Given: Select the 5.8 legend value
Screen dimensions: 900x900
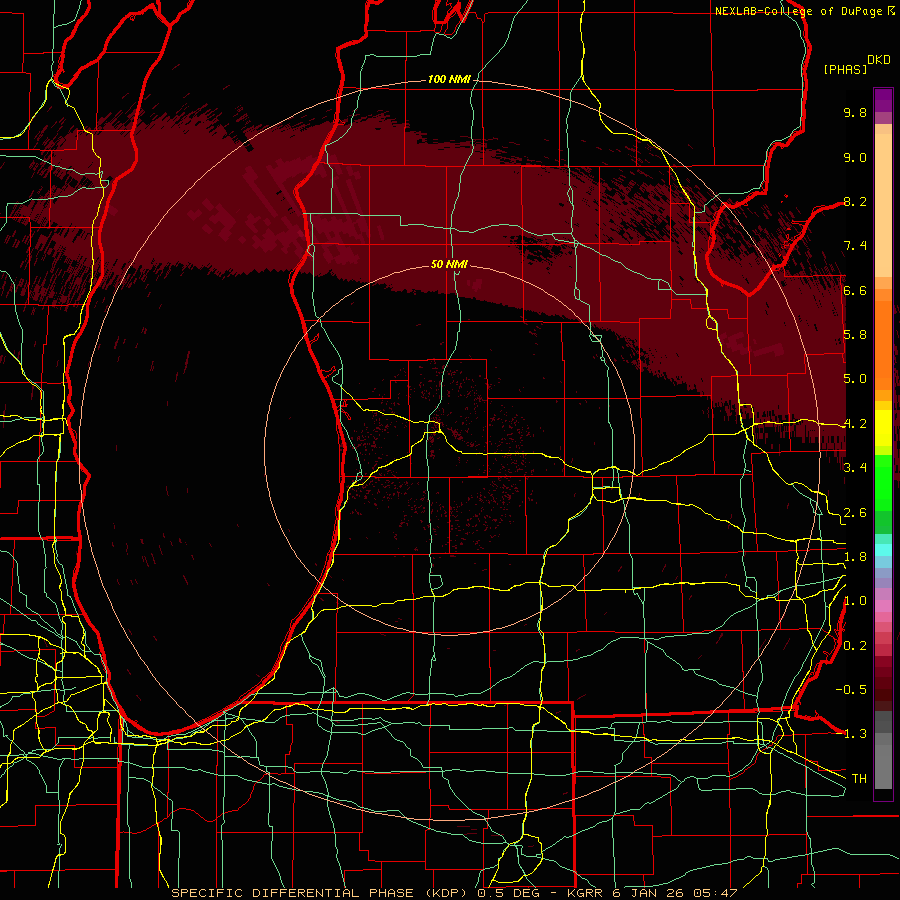Looking at the screenshot, I should click(855, 335).
